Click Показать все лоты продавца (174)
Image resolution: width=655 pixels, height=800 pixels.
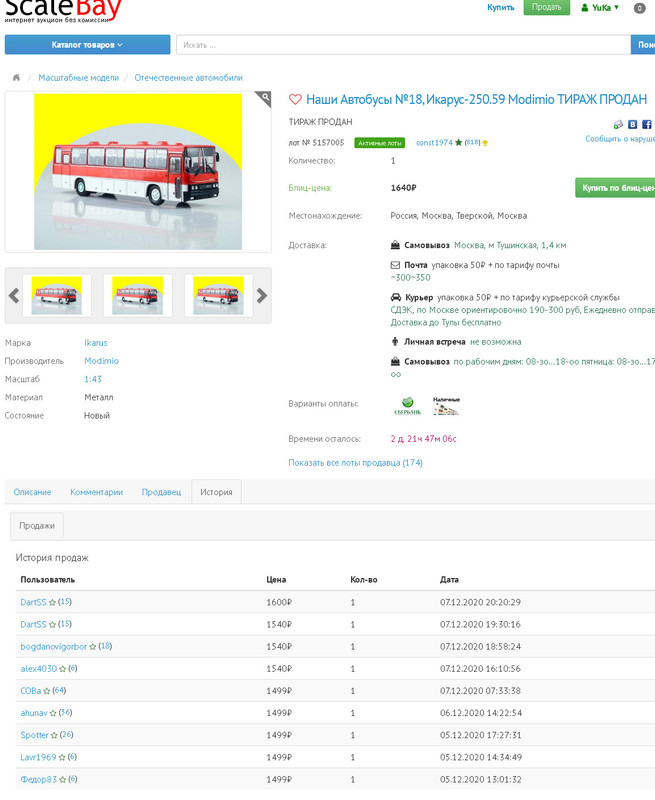tap(355, 463)
